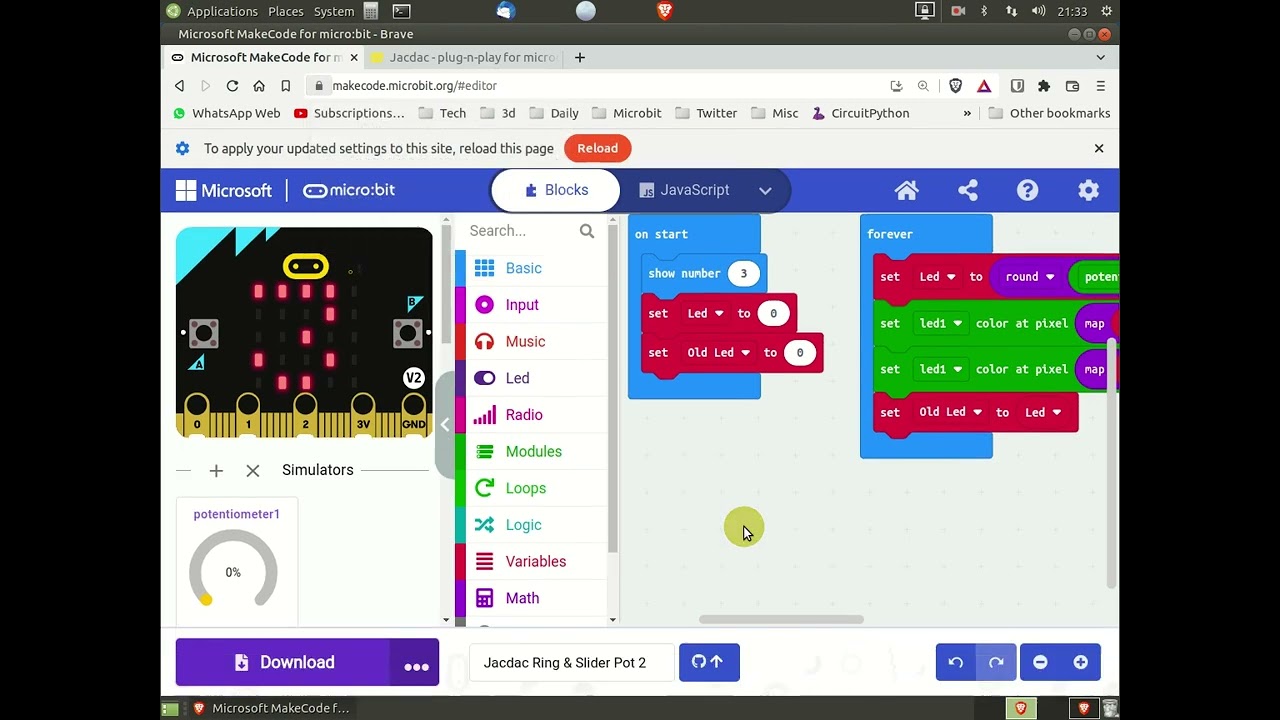Click the micro:bit logo
The width and height of the screenshot is (1280, 720).
coord(349,190)
